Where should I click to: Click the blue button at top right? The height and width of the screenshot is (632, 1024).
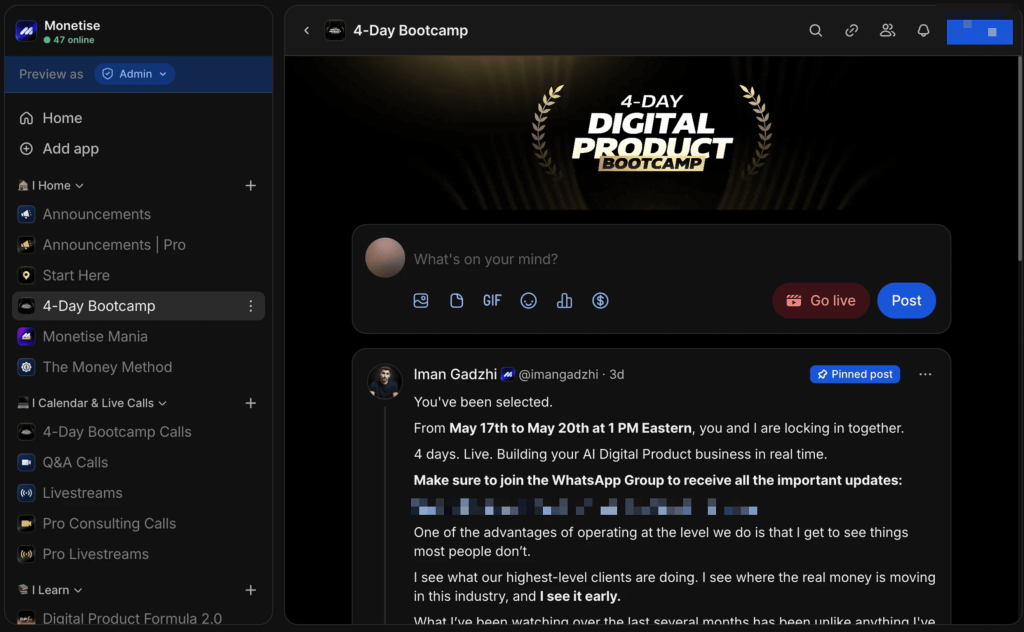click(x=979, y=31)
